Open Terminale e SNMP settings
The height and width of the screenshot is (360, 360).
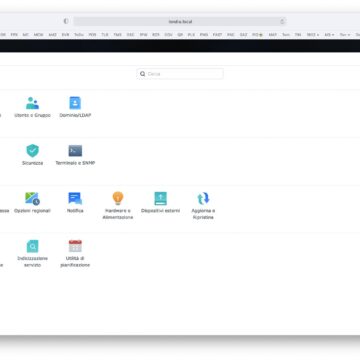(x=75, y=155)
